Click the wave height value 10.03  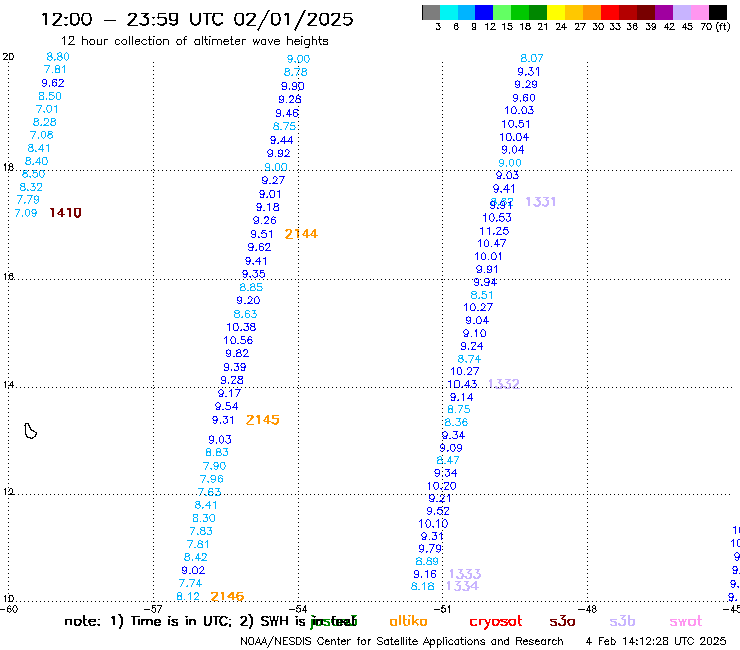tap(519, 110)
